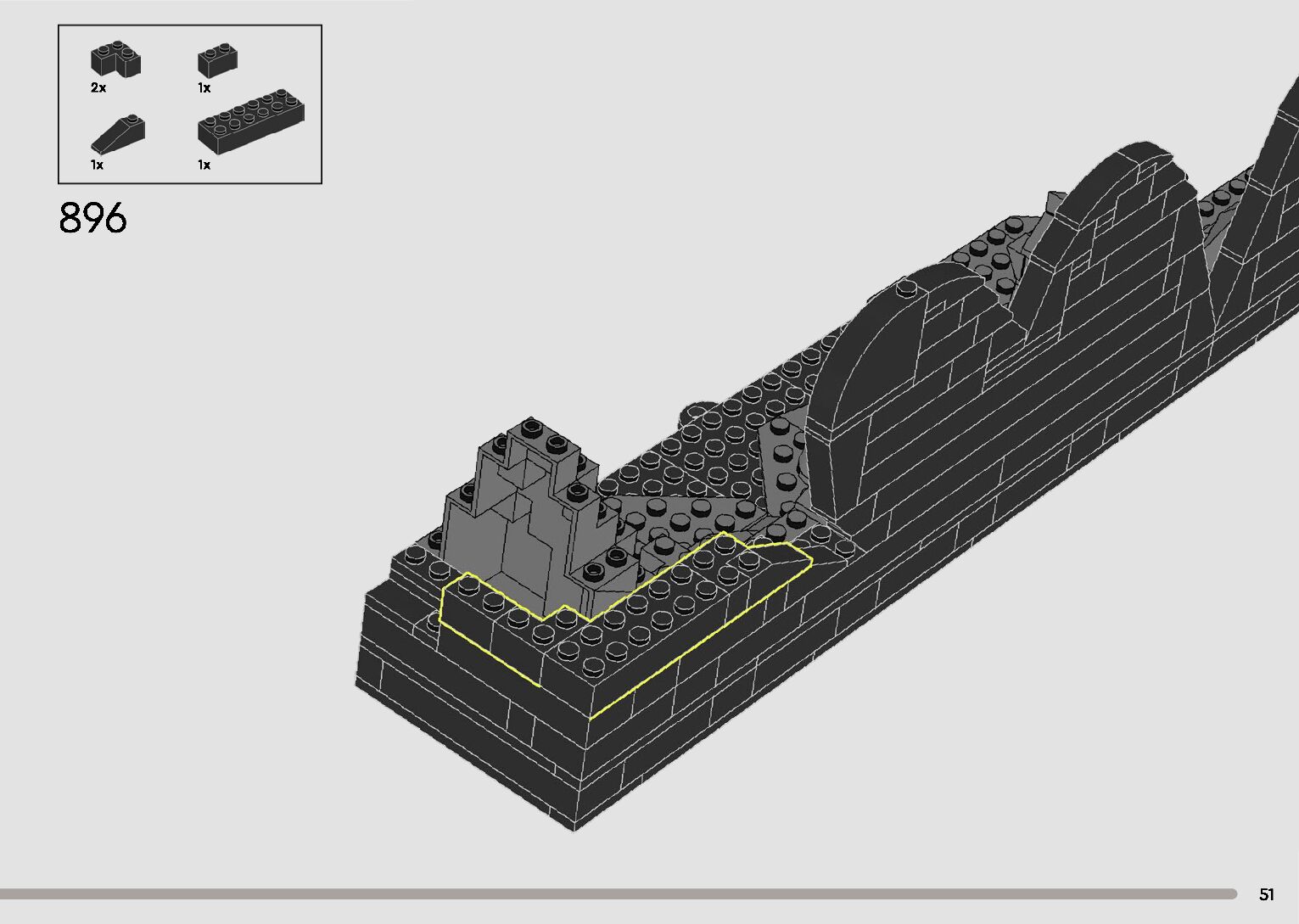Select the small 1x2 brick icon

(217, 59)
